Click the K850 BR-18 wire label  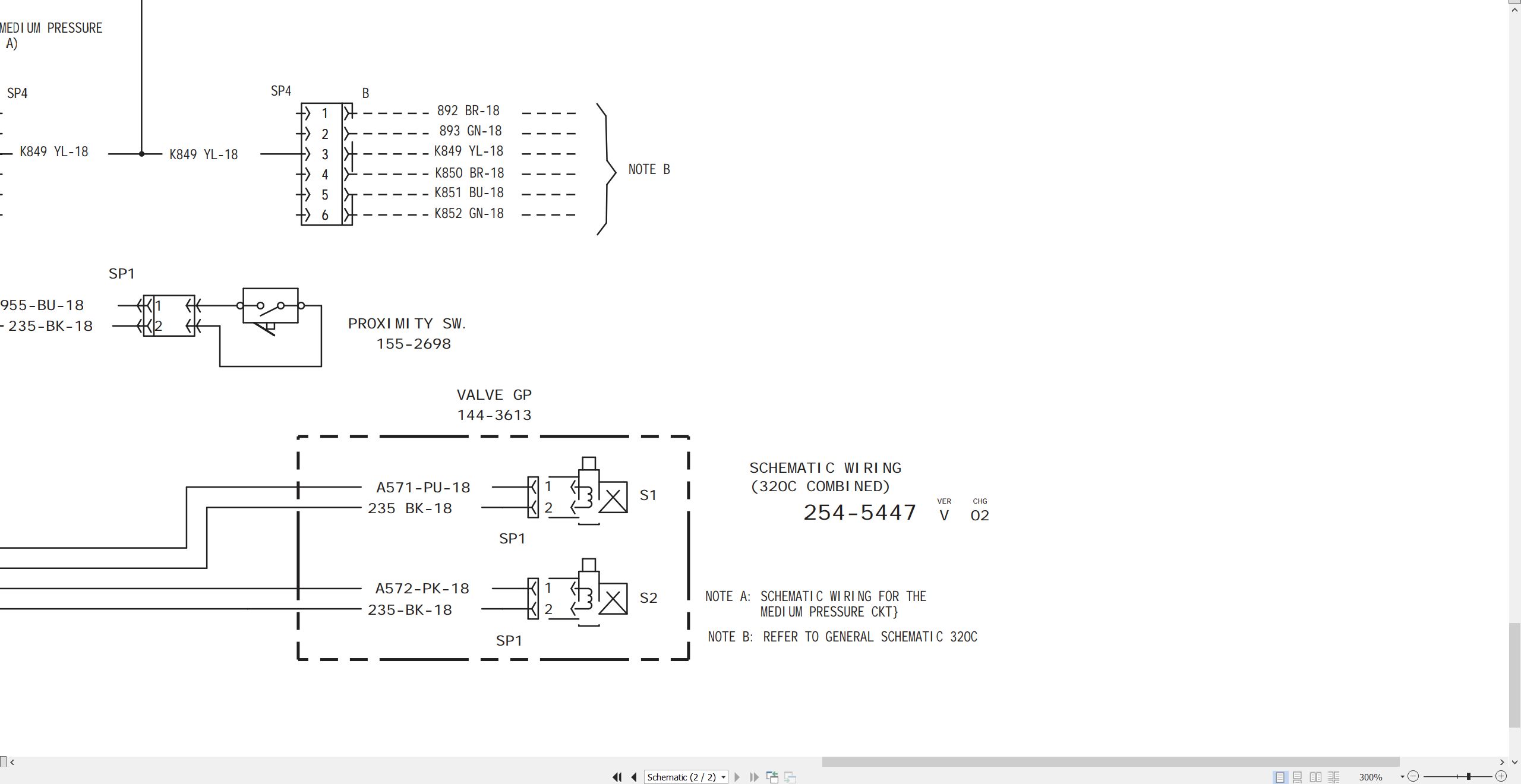(469, 173)
